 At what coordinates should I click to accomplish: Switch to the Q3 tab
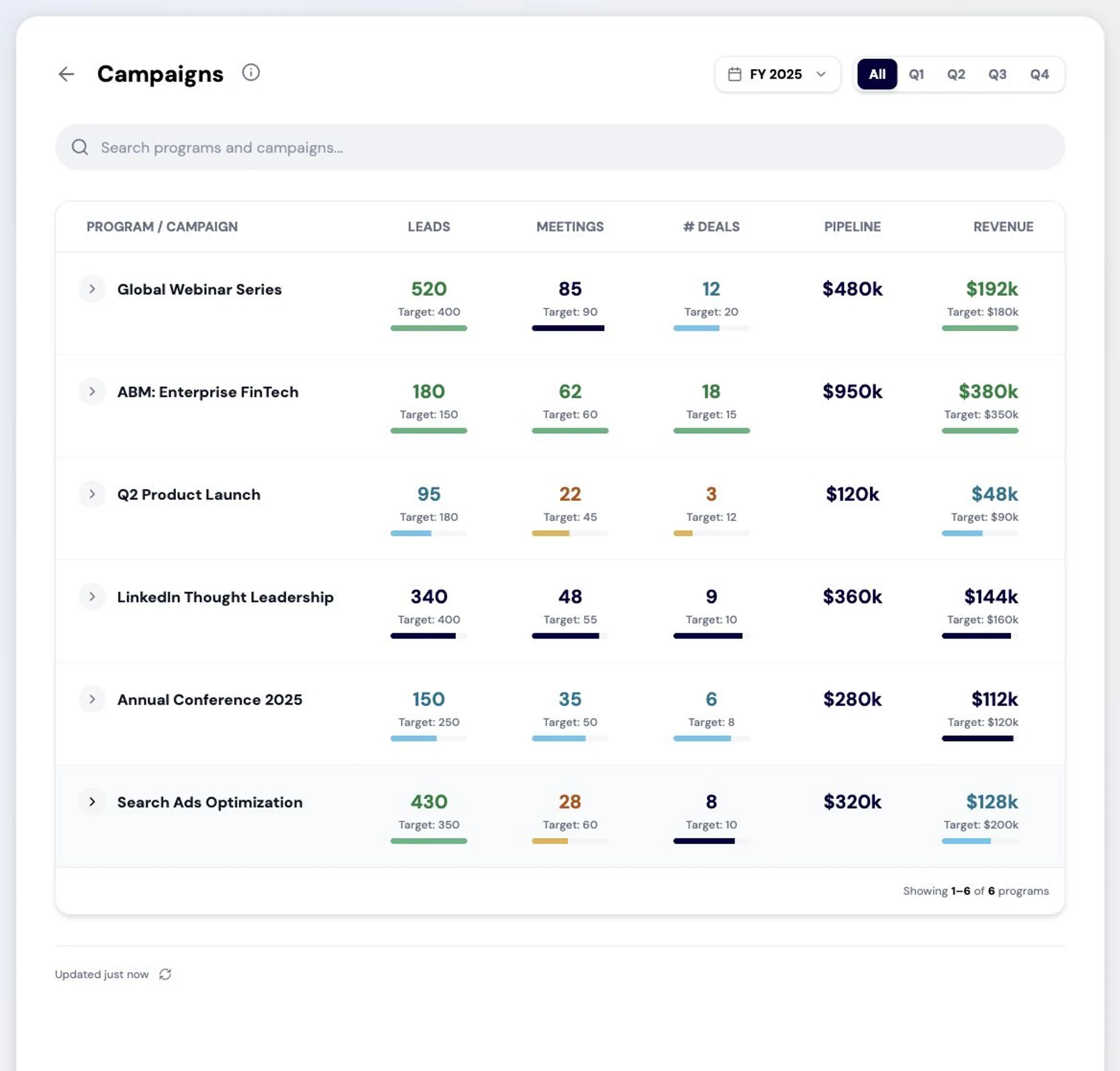(x=997, y=74)
